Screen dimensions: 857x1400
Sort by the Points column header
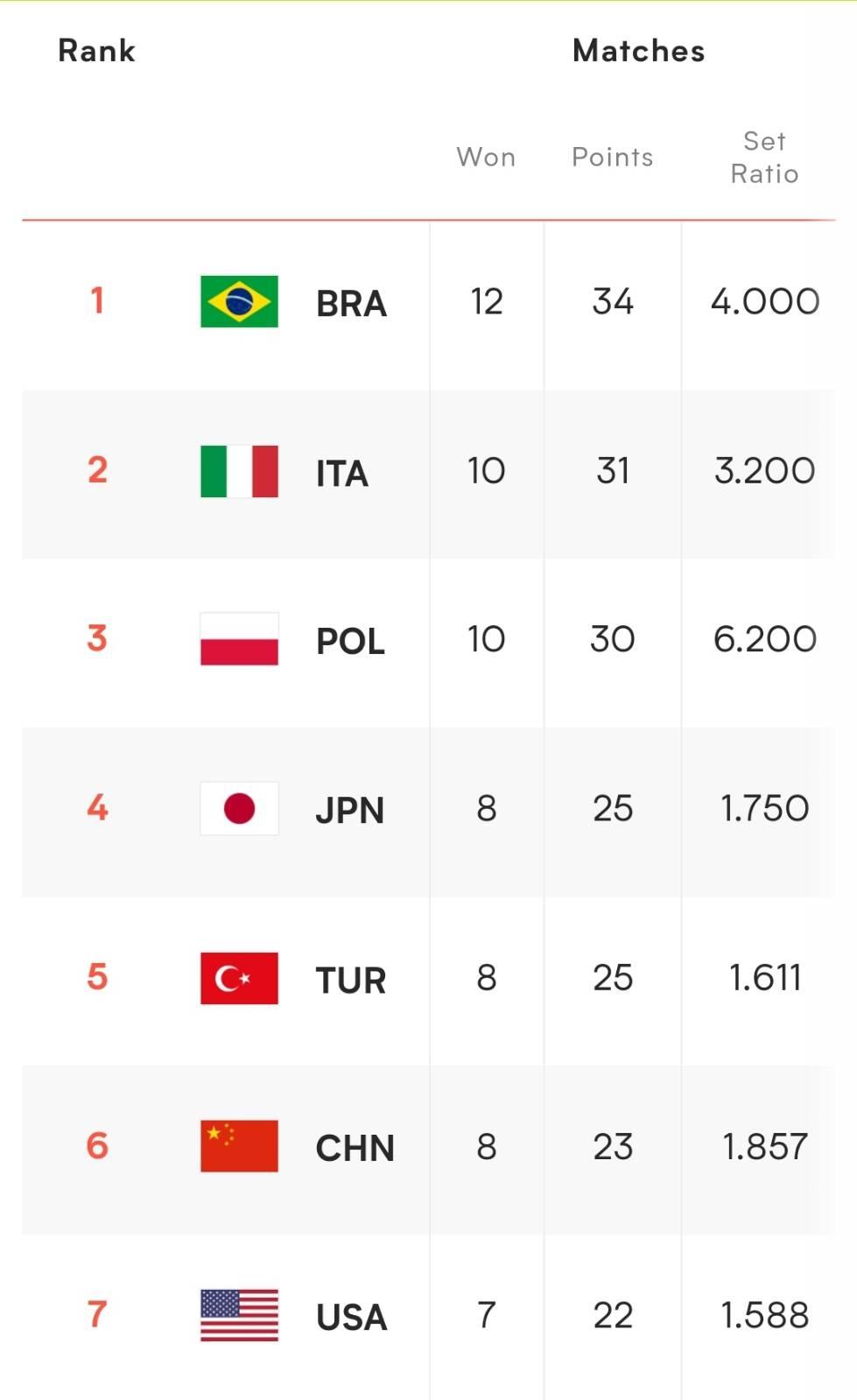point(612,158)
